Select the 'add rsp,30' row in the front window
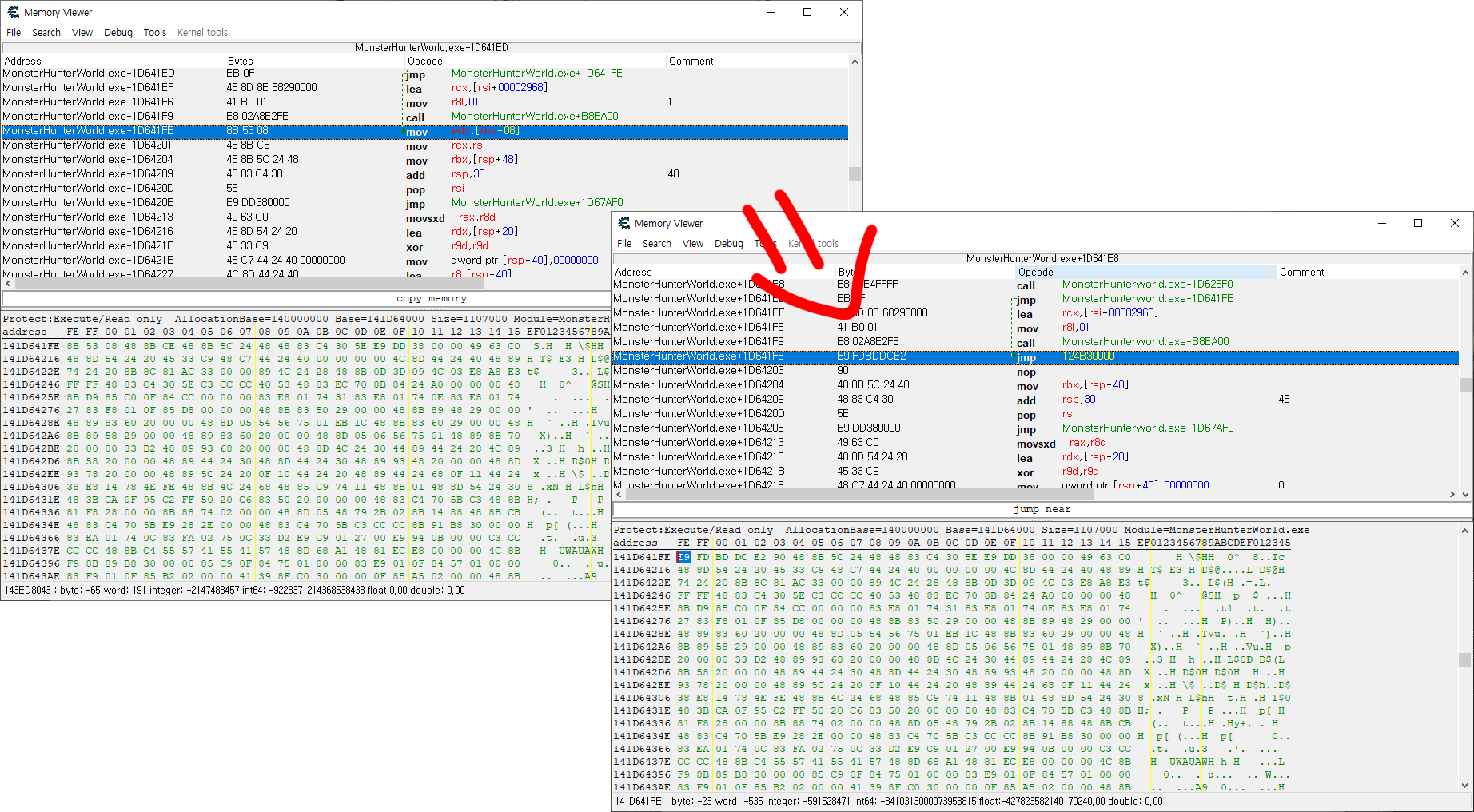The height and width of the screenshot is (812, 1474). [1035, 400]
